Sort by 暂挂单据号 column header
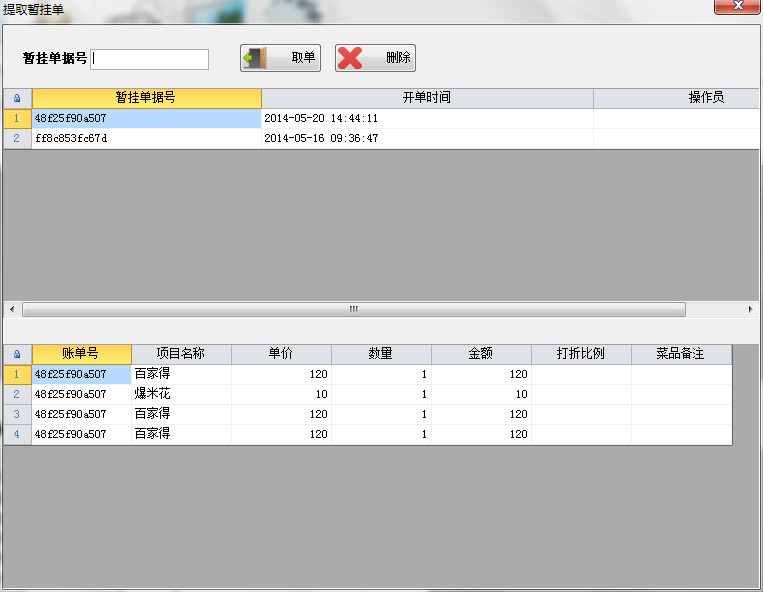This screenshot has width=763, height=592. (x=146, y=98)
